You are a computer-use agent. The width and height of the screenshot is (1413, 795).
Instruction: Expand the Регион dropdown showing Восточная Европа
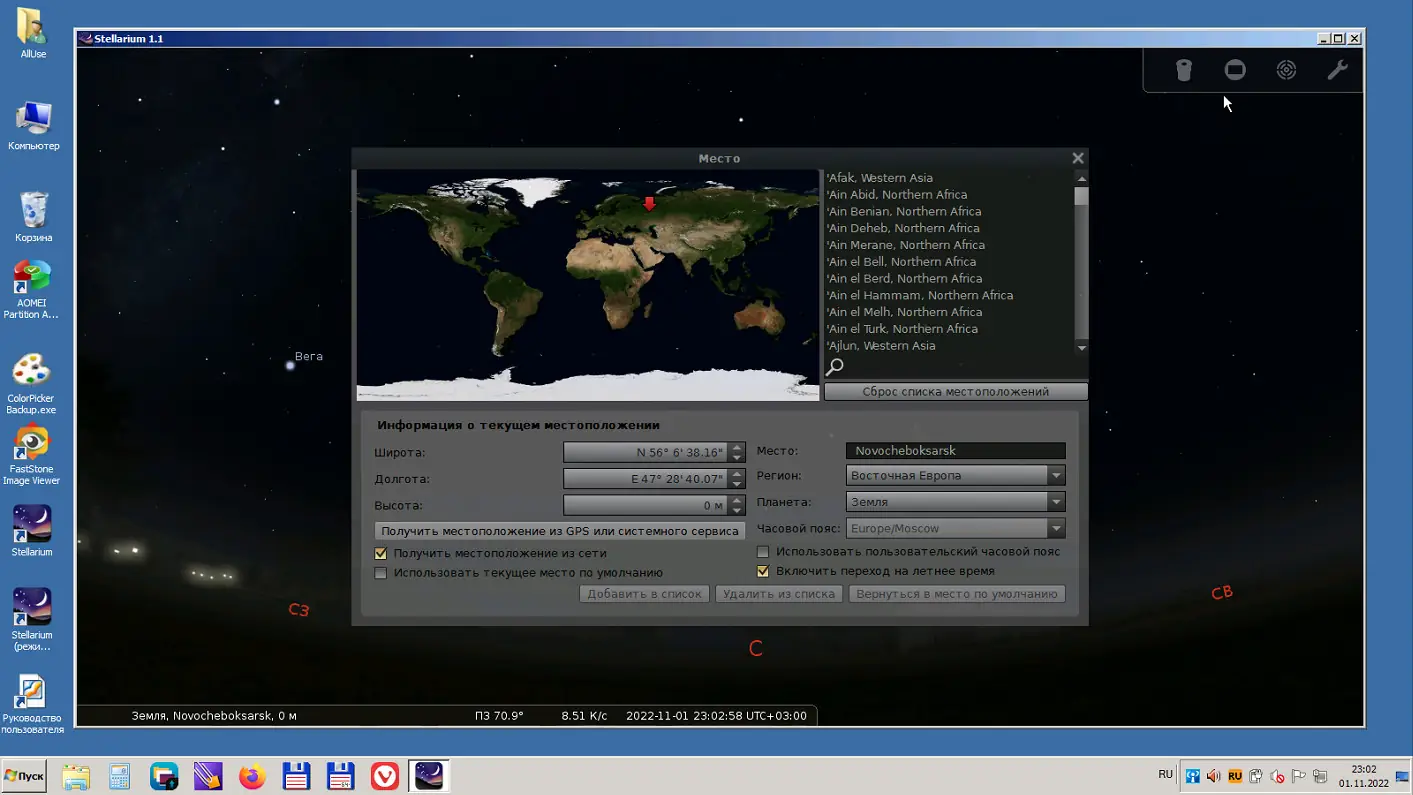coord(1055,476)
